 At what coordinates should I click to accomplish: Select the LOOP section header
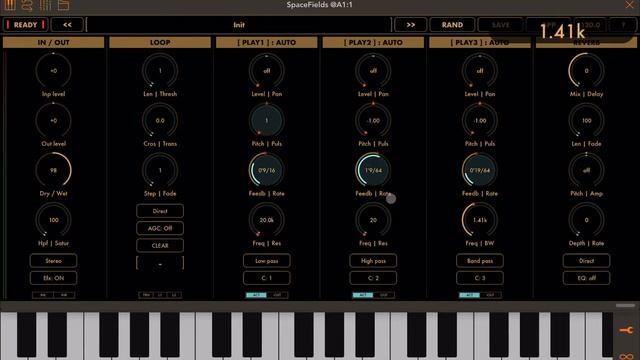[x=160, y=42]
